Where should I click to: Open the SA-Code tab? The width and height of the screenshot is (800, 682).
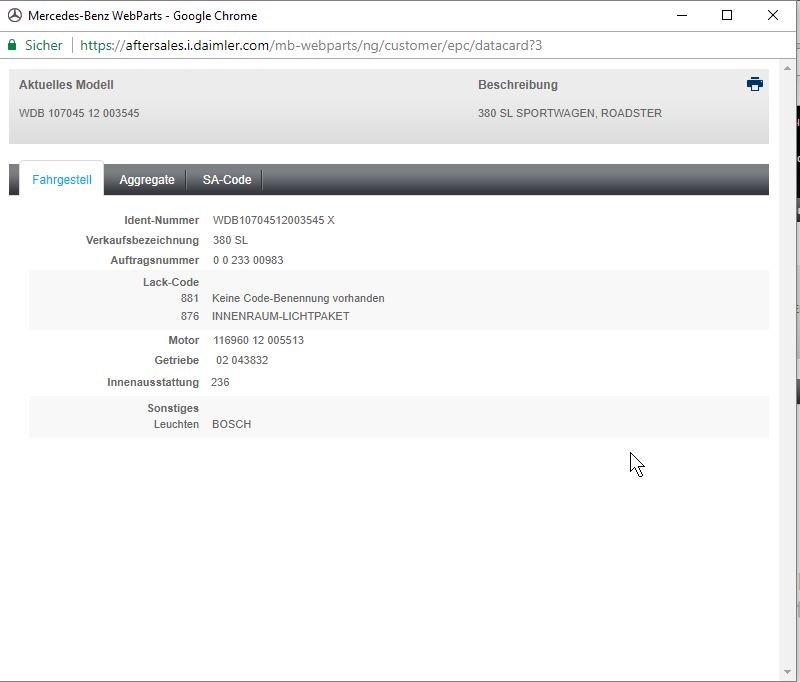pyautogui.click(x=227, y=180)
